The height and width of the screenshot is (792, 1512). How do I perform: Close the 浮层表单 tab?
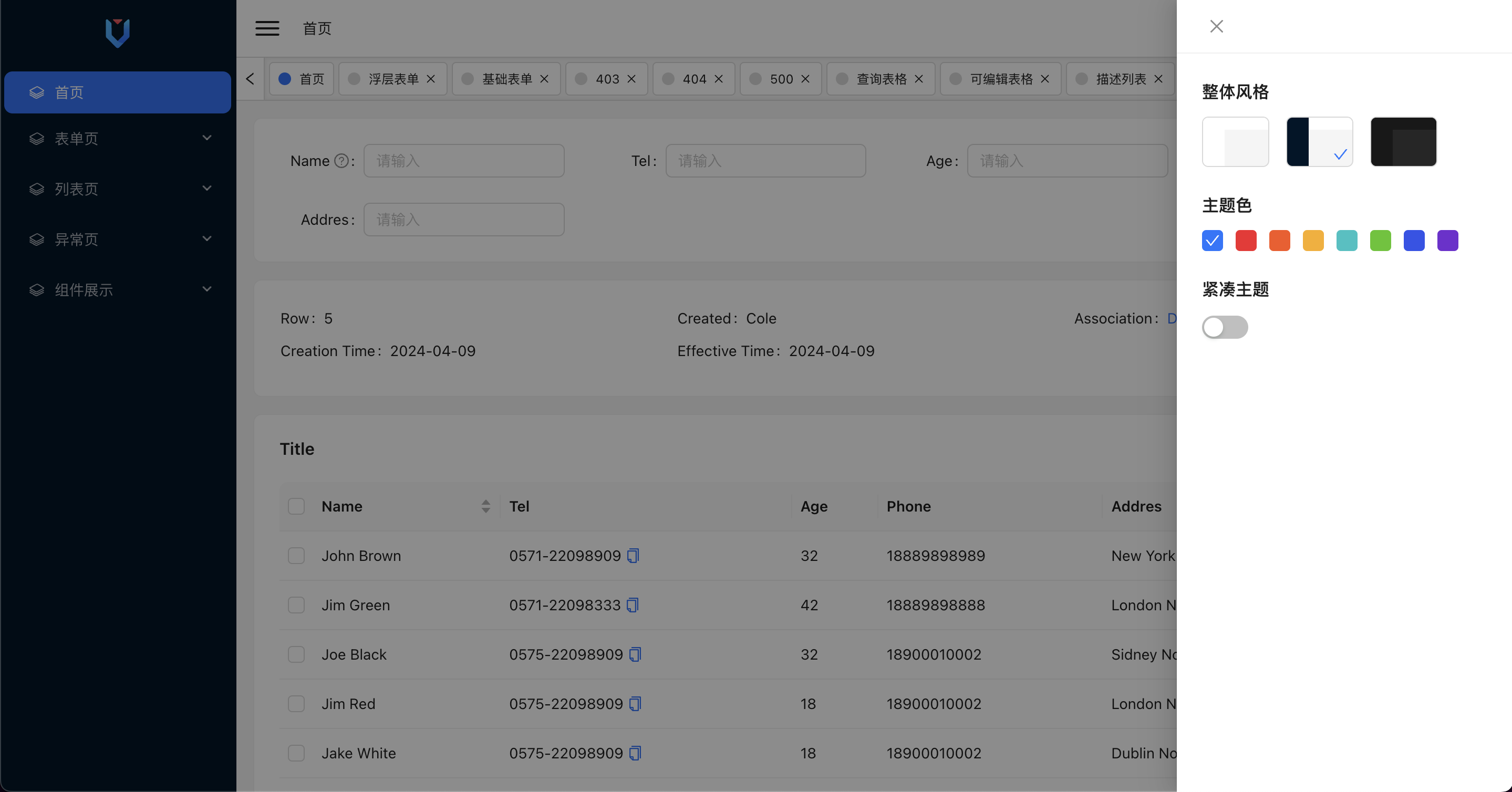coord(431,79)
